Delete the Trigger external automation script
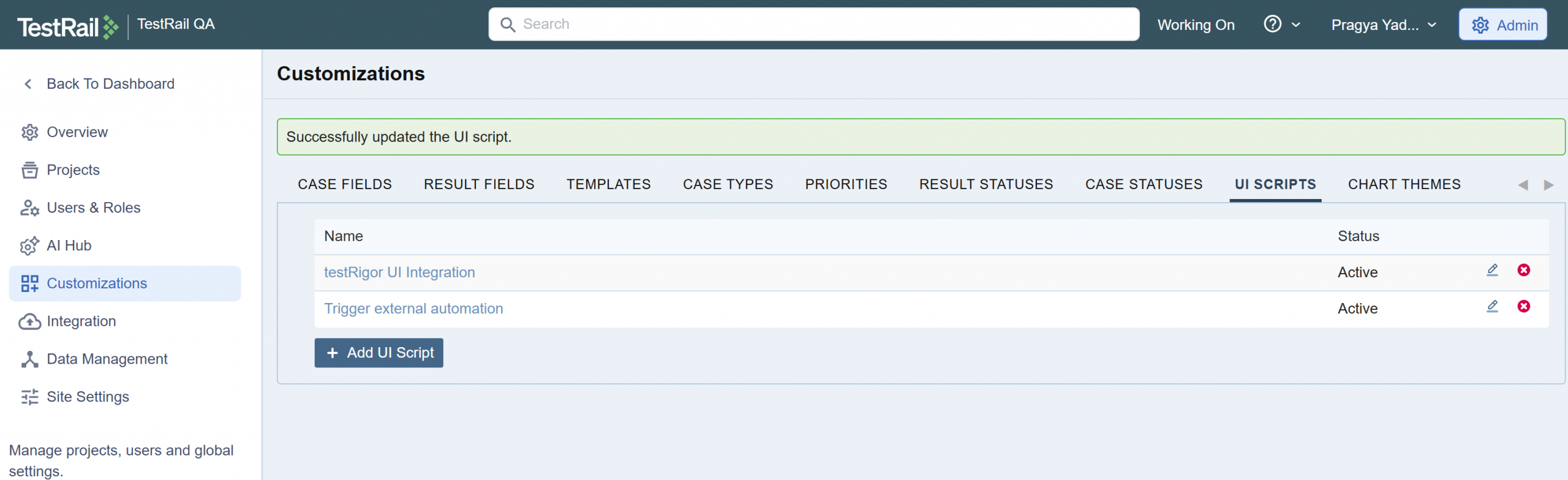 point(1523,307)
